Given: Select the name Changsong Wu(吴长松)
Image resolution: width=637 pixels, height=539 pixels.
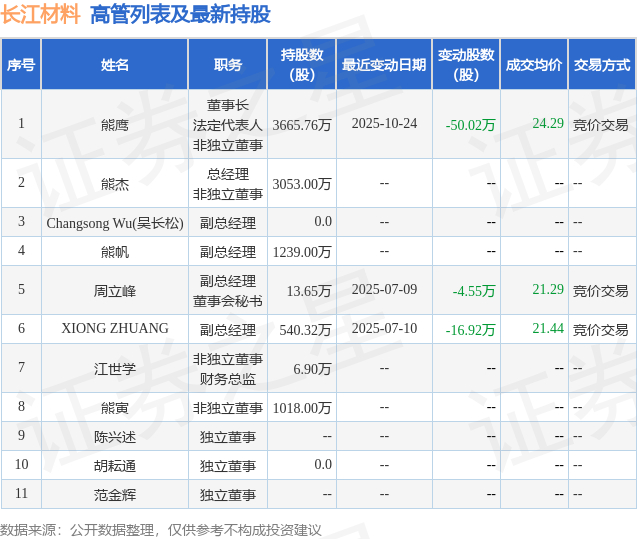Looking at the screenshot, I should (115, 223).
